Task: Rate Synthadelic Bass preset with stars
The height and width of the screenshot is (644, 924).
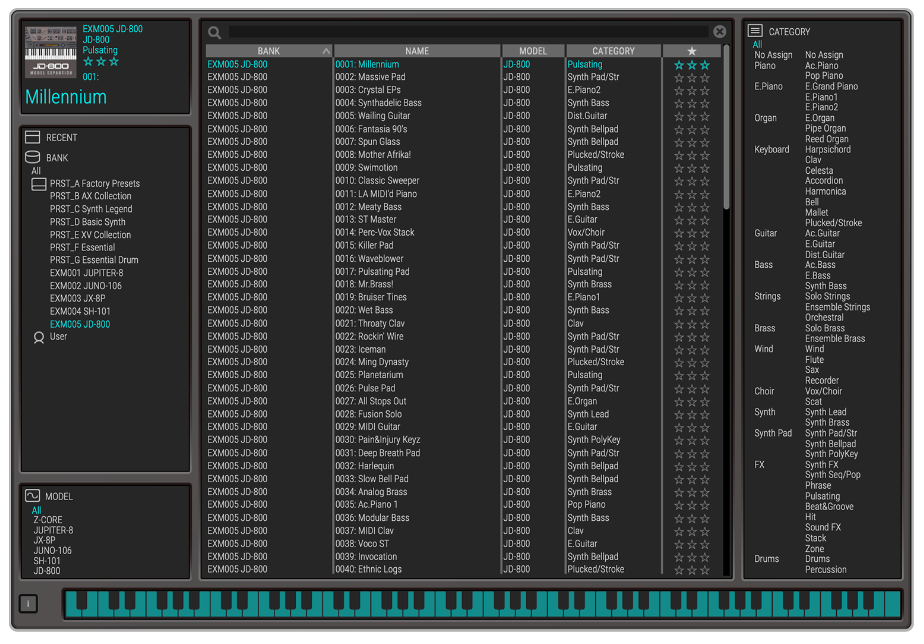Action: pyautogui.click(x=692, y=104)
